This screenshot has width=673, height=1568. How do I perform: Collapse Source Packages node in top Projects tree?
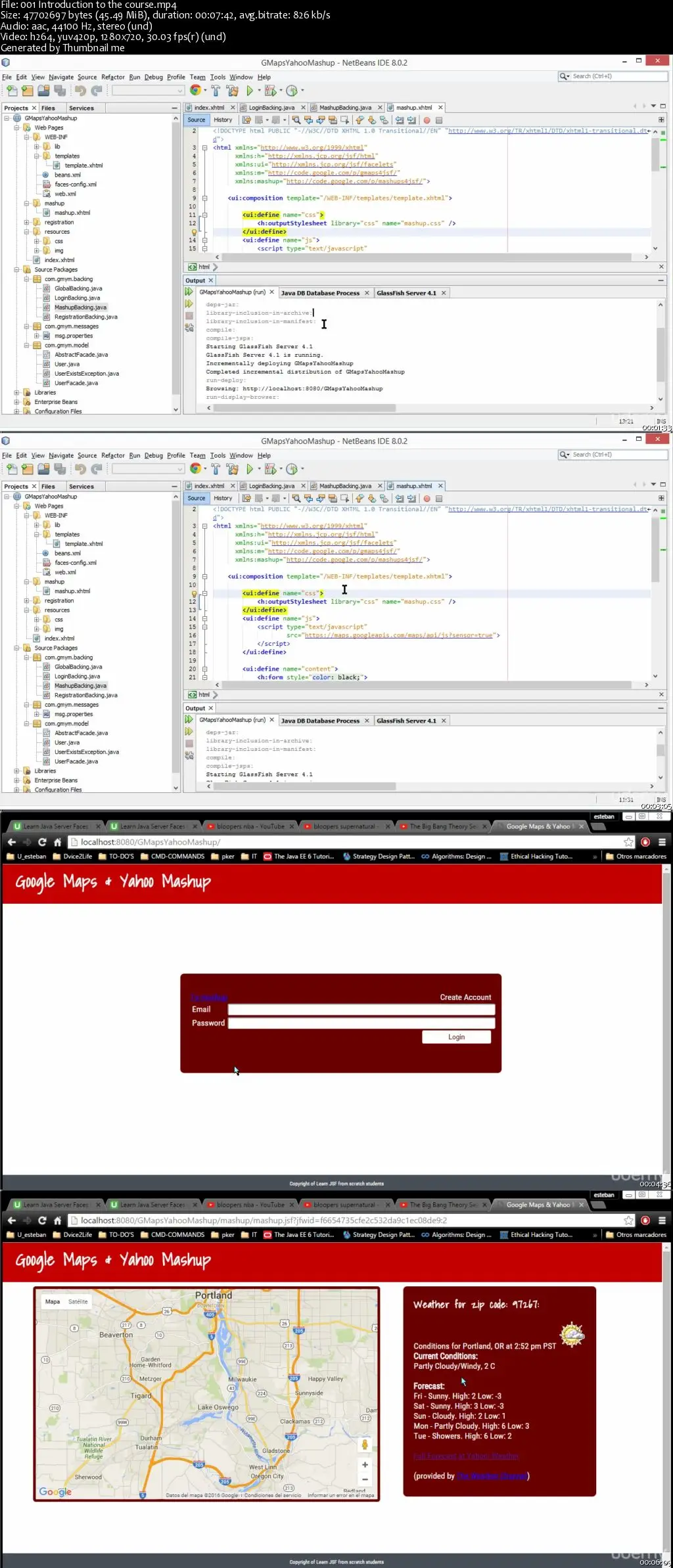point(17,269)
